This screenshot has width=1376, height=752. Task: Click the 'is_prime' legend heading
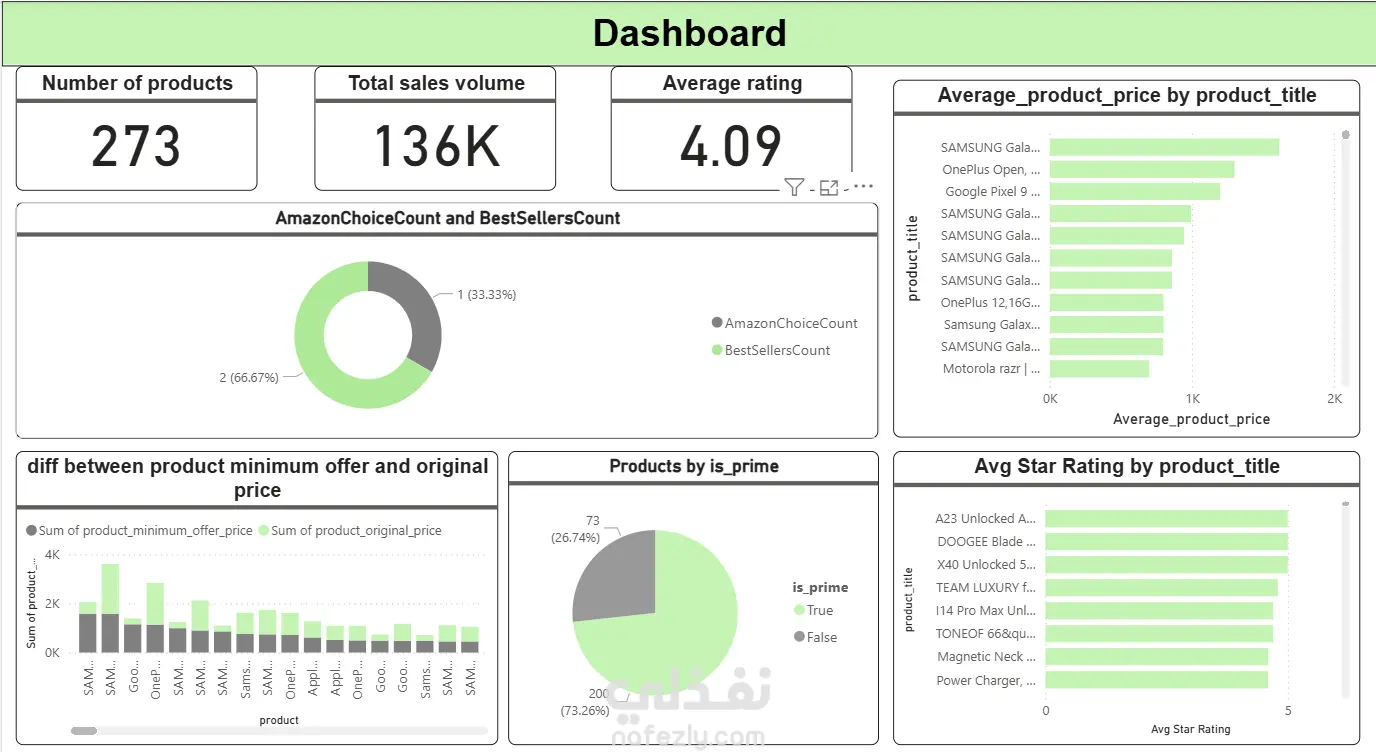pyautogui.click(x=820, y=587)
